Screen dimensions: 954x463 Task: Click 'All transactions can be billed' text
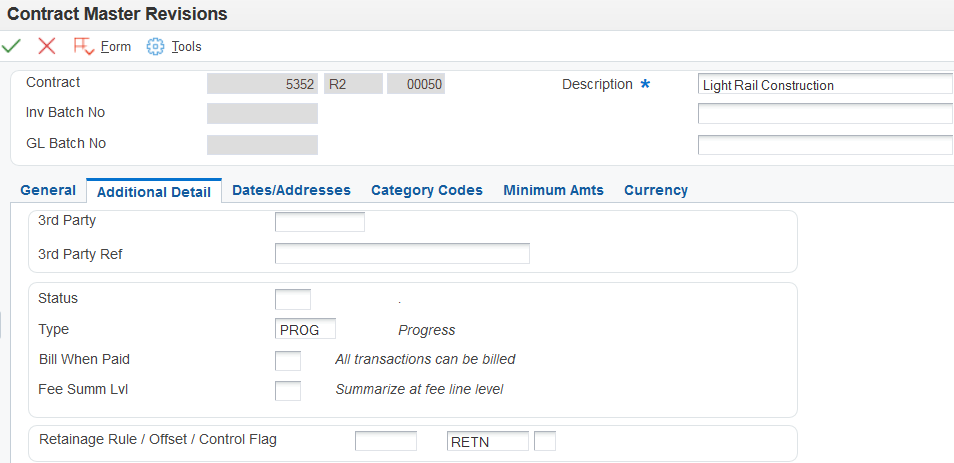425,360
